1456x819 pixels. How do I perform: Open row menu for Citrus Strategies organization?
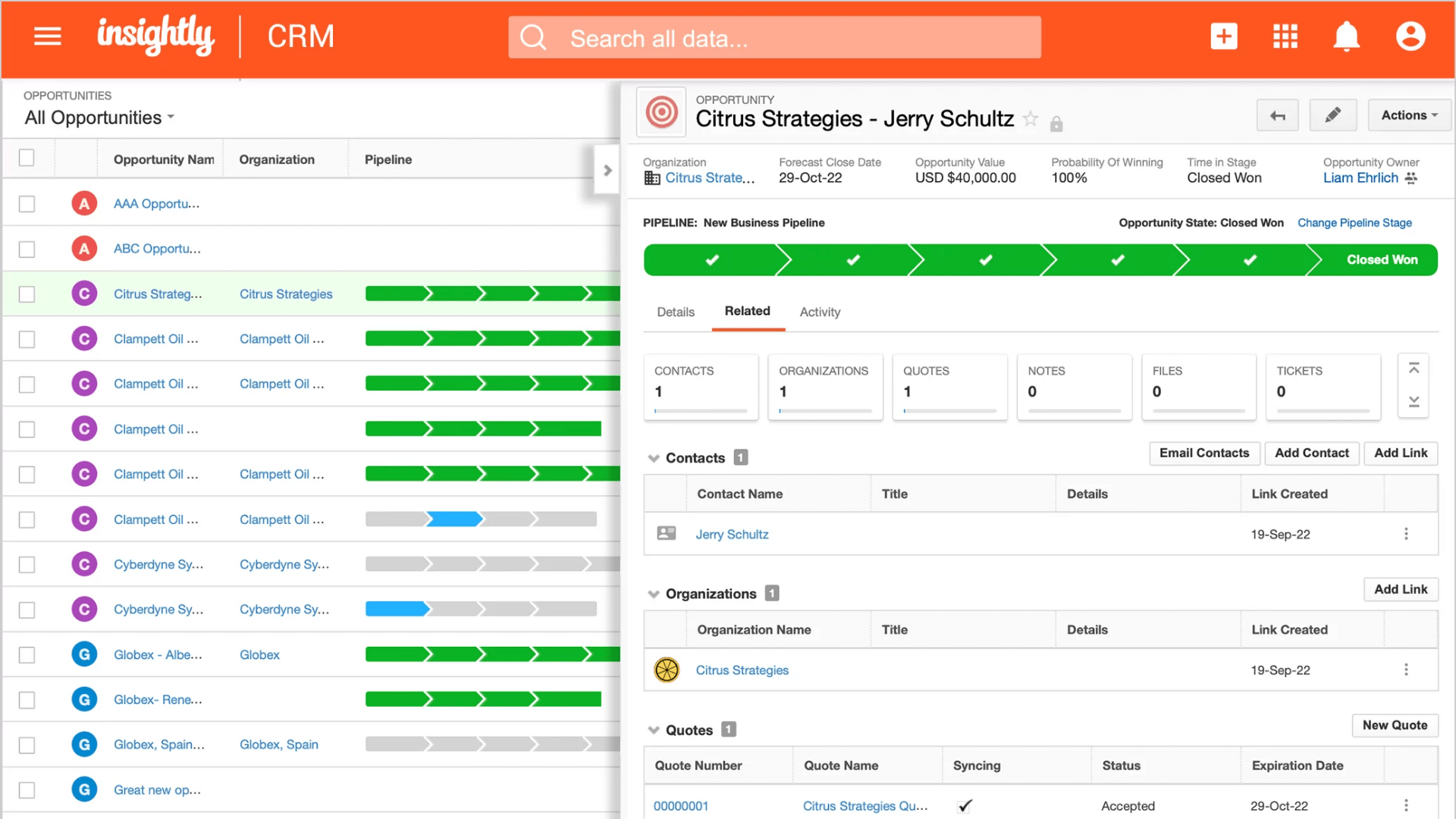(x=1406, y=670)
